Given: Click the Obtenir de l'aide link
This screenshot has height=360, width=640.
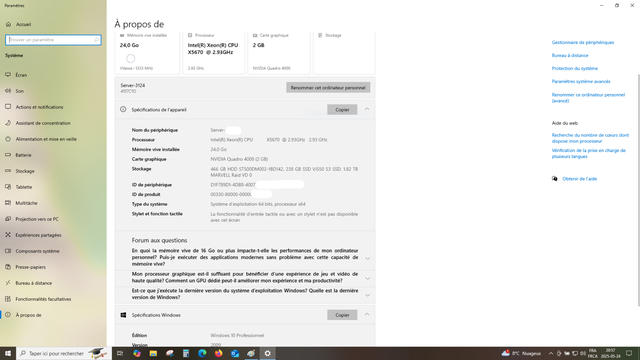Looking at the screenshot, I should coord(579,179).
